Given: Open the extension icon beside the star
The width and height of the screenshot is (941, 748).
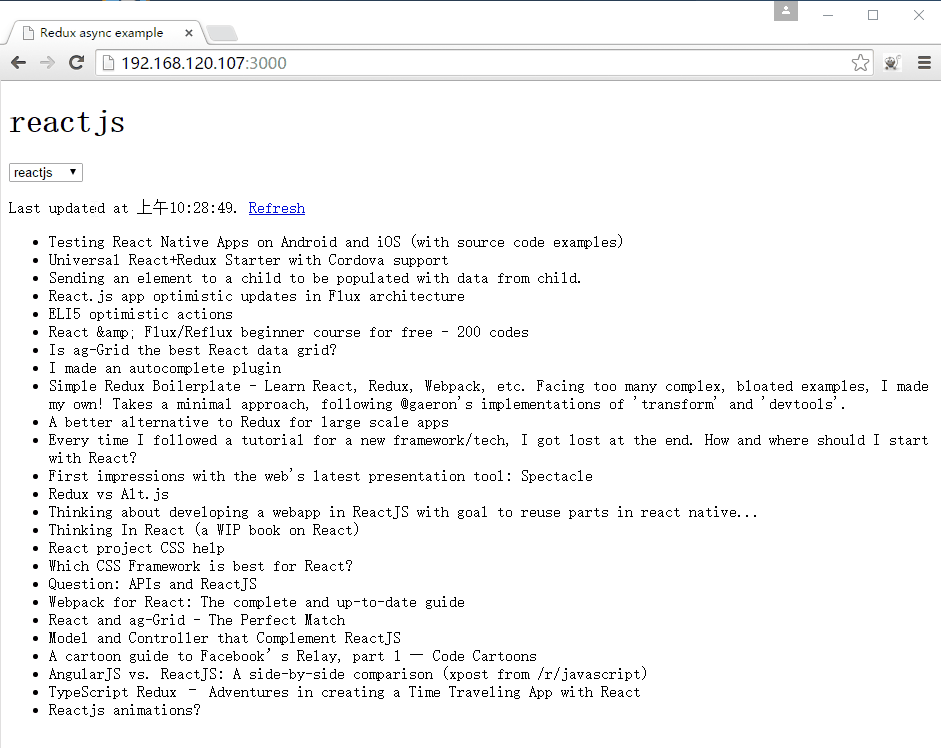Looking at the screenshot, I should [892, 62].
